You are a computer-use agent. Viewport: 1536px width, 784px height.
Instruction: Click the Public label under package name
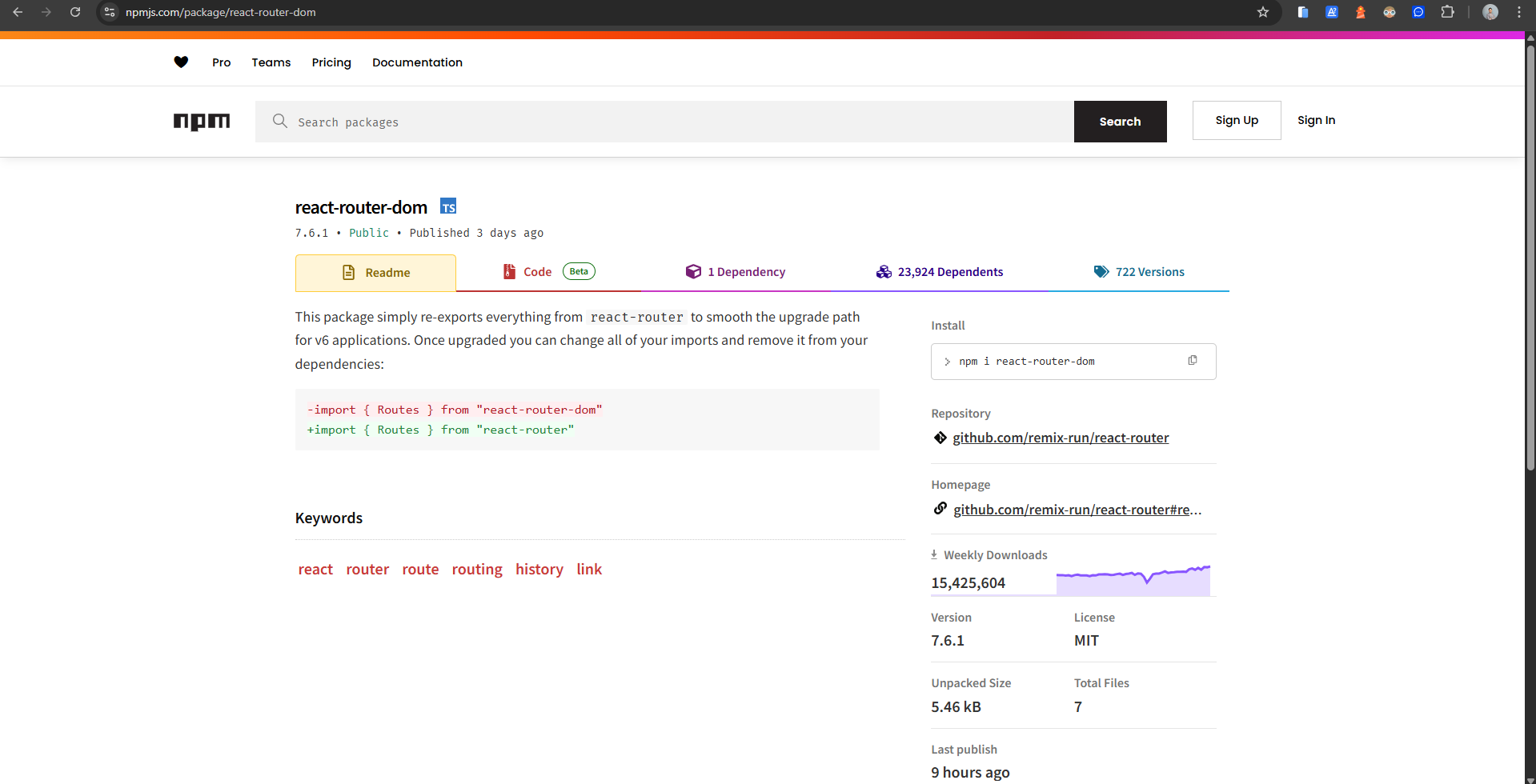(369, 233)
